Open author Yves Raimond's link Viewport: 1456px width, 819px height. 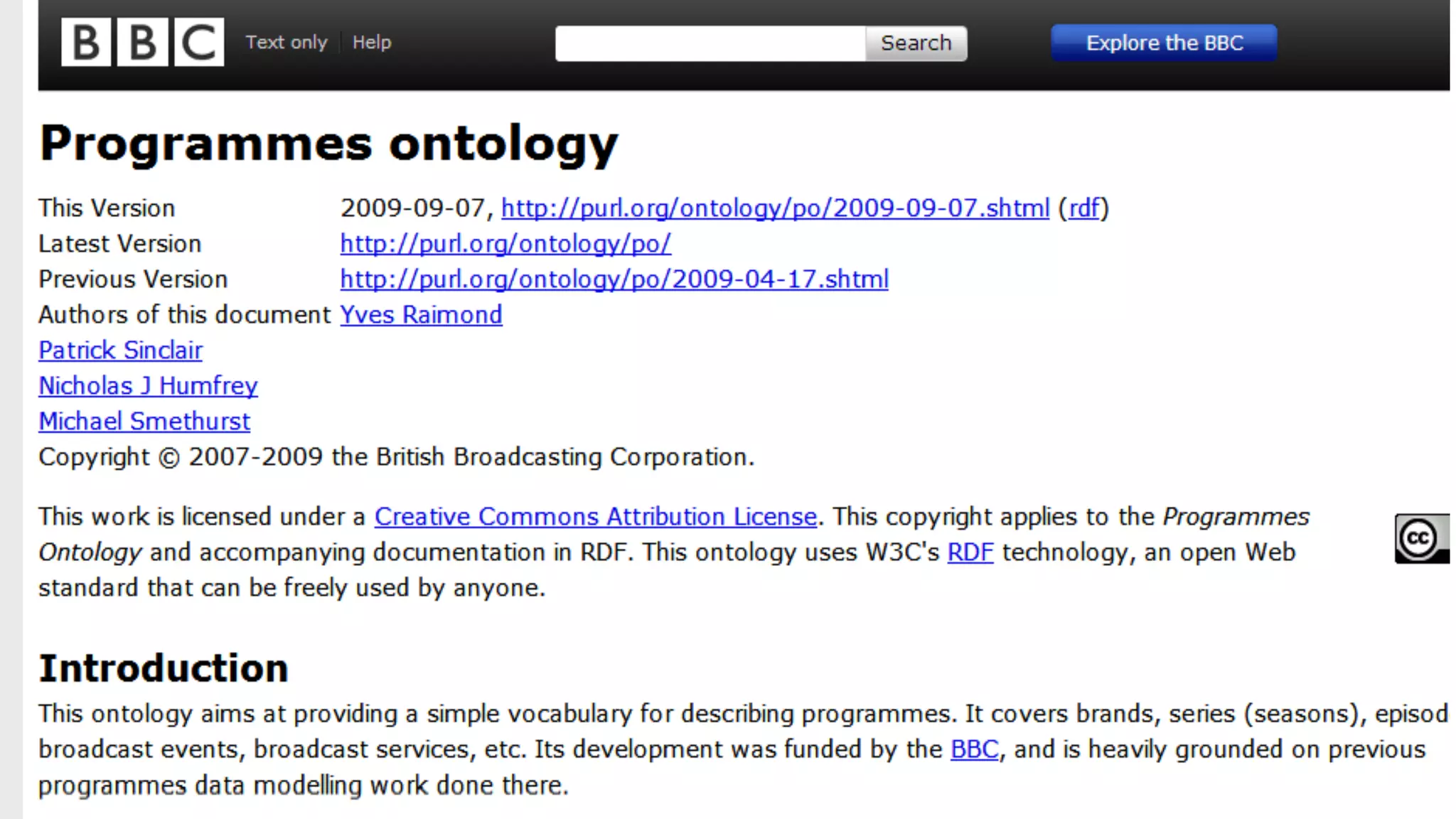pos(421,315)
